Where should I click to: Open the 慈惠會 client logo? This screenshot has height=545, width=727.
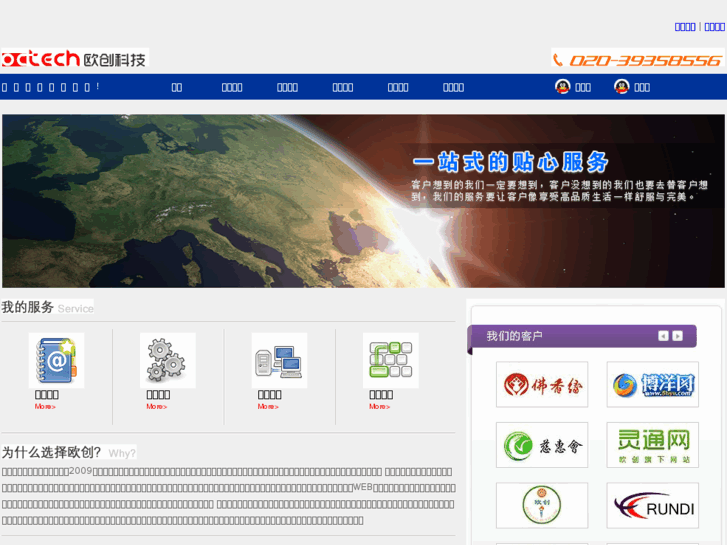pyautogui.click(x=542, y=445)
